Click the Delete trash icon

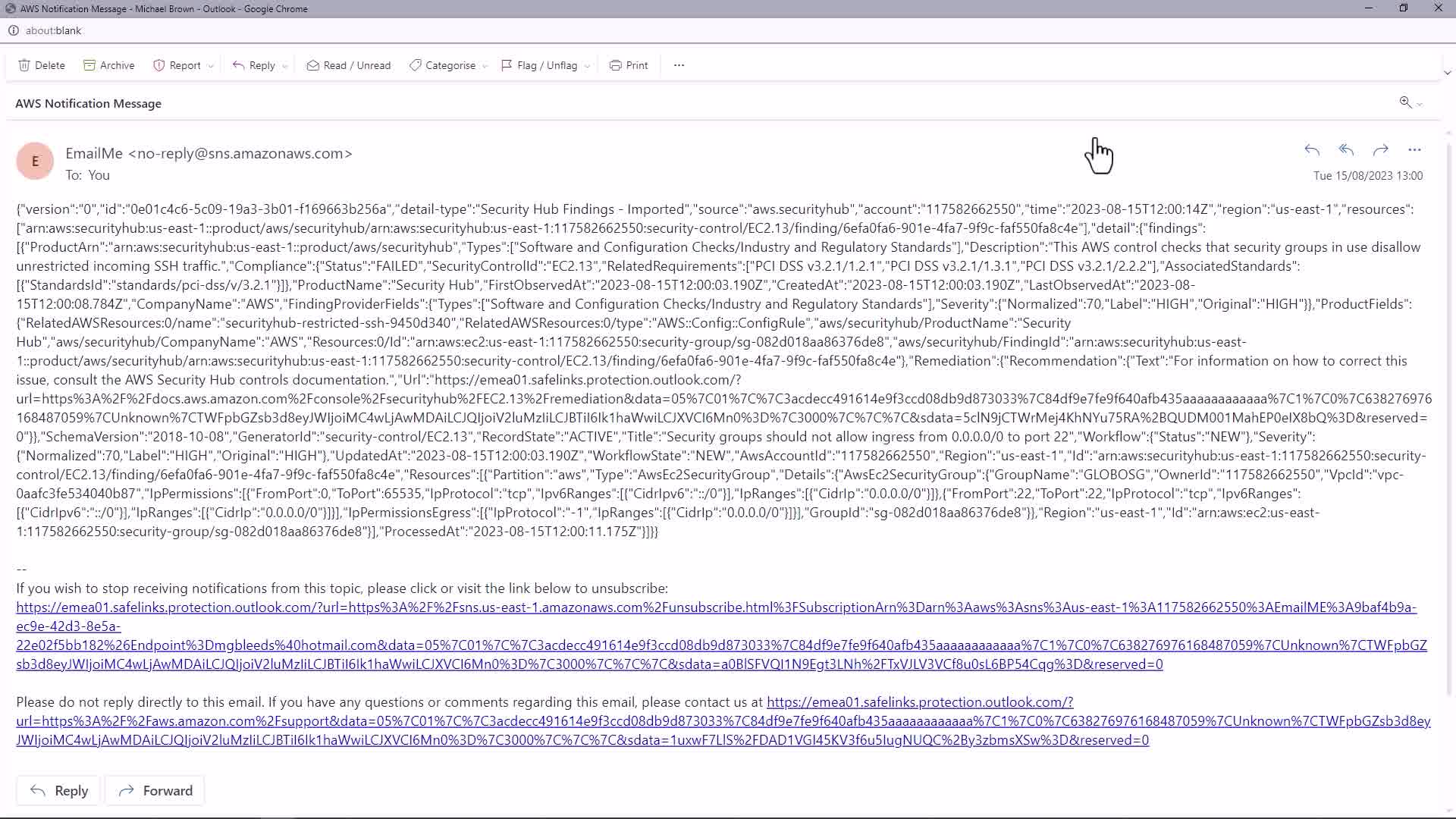pos(24,65)
